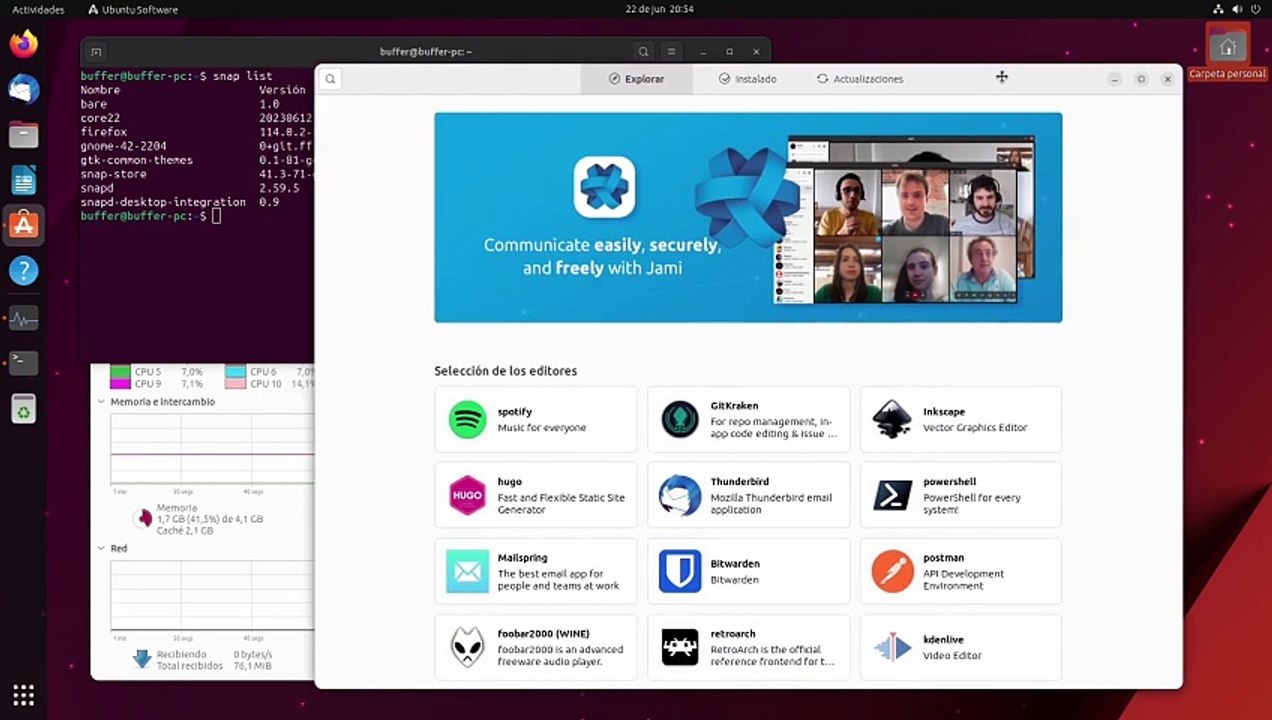
Task: Open the powershell app card
Action: [960, 495]
